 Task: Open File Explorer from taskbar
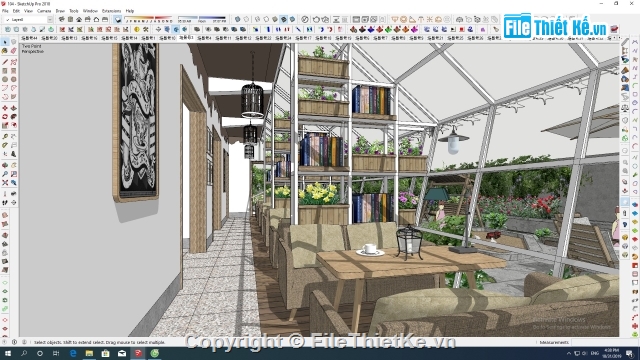89,353
